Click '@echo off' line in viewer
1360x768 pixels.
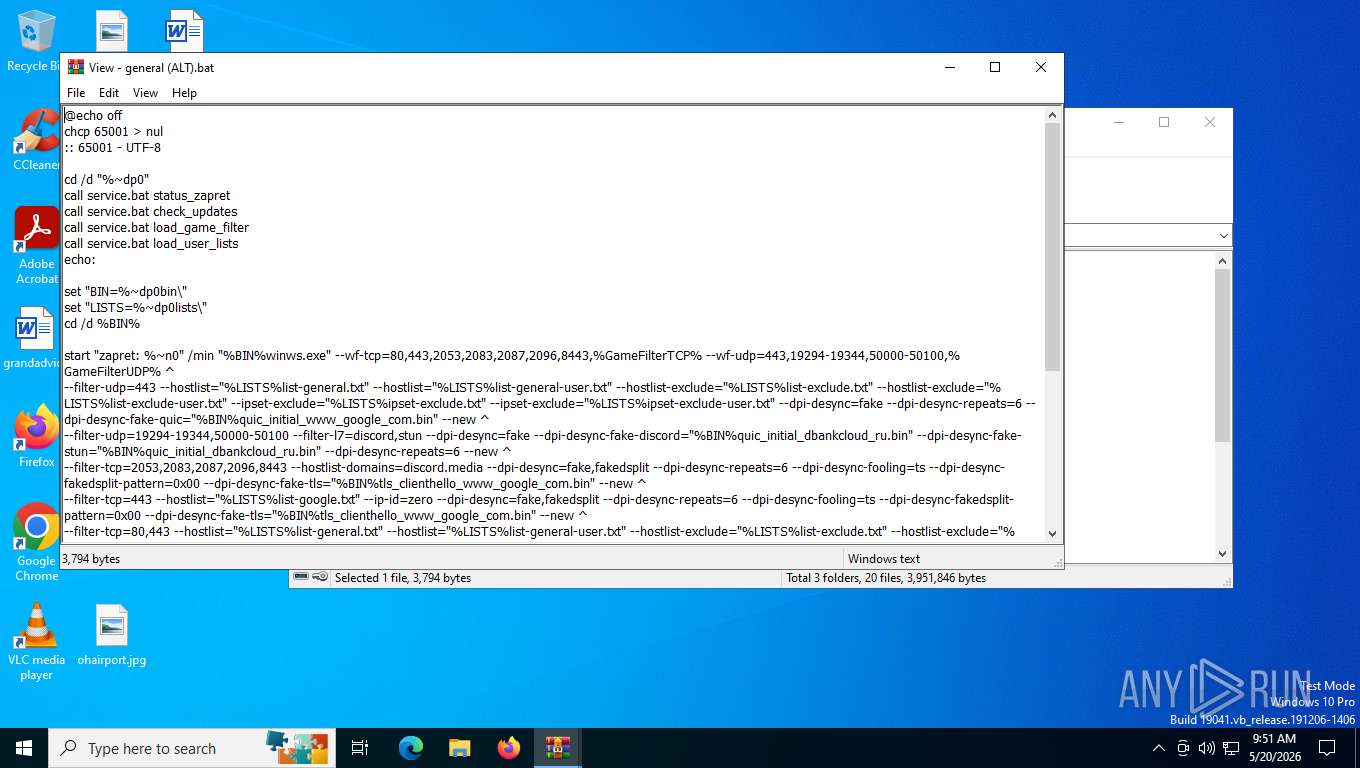(94, 116)
